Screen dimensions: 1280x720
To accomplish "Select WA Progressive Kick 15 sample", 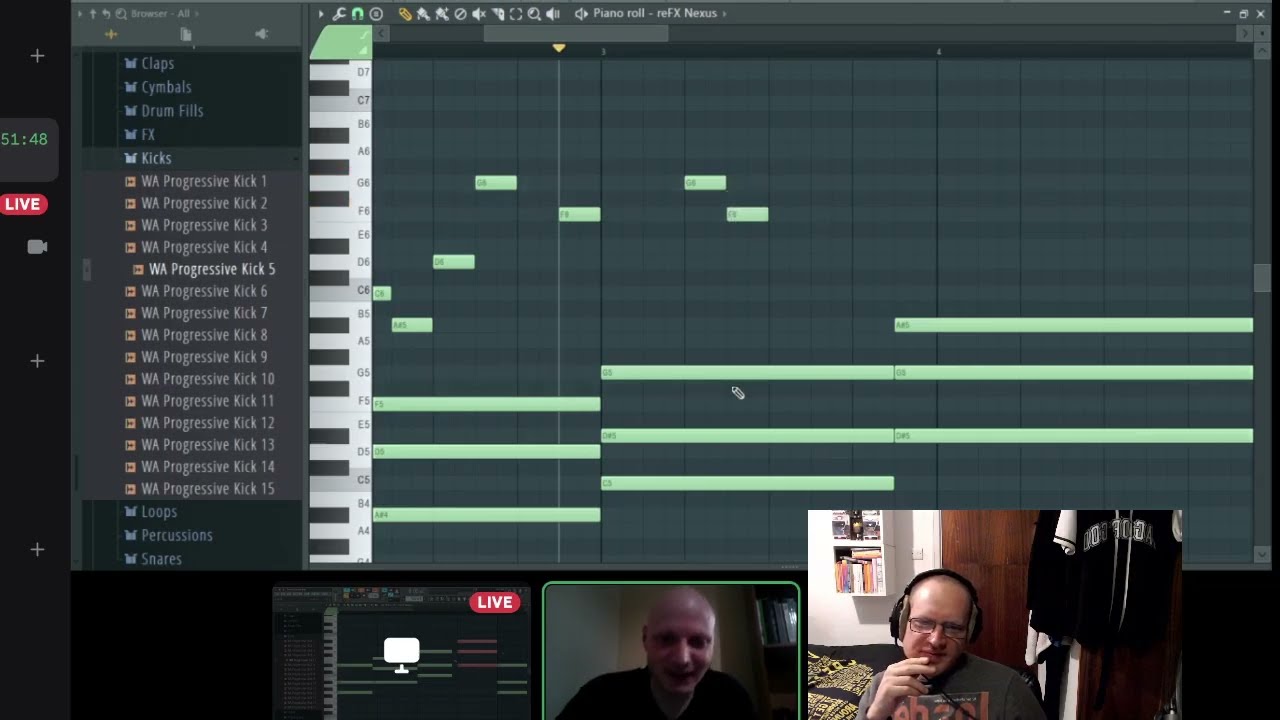I will click(x=207, y=489).
